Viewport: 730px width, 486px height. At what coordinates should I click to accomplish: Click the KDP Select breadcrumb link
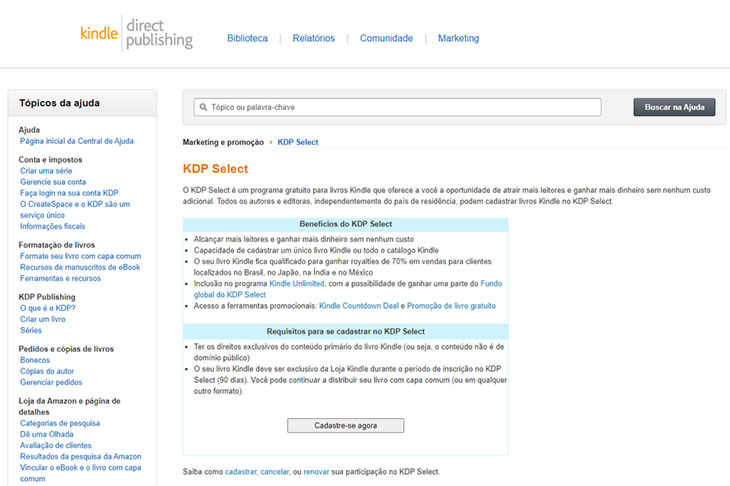click(297, 142)
